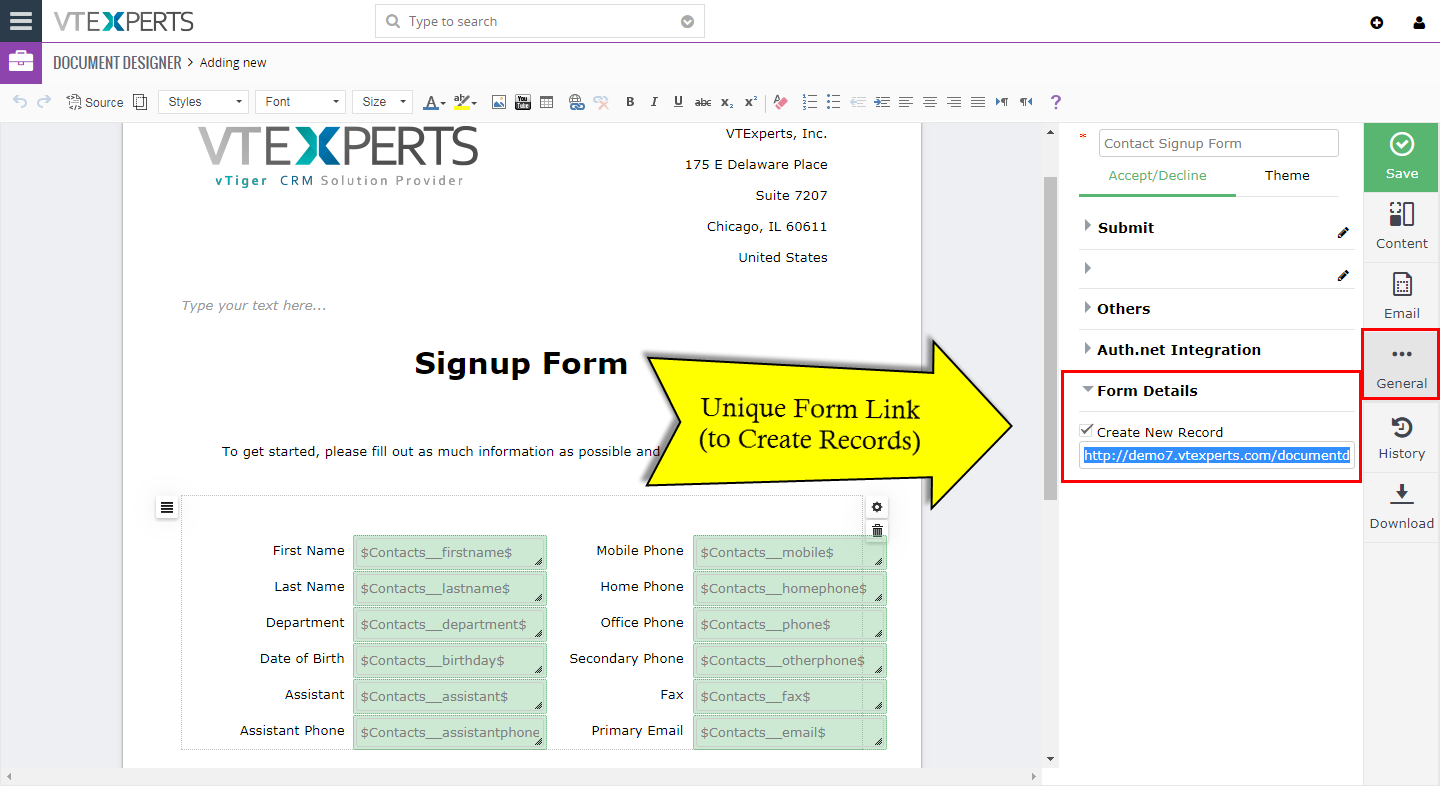
Task: Delete the block with trash icon
Action: (x=877, y=531)
